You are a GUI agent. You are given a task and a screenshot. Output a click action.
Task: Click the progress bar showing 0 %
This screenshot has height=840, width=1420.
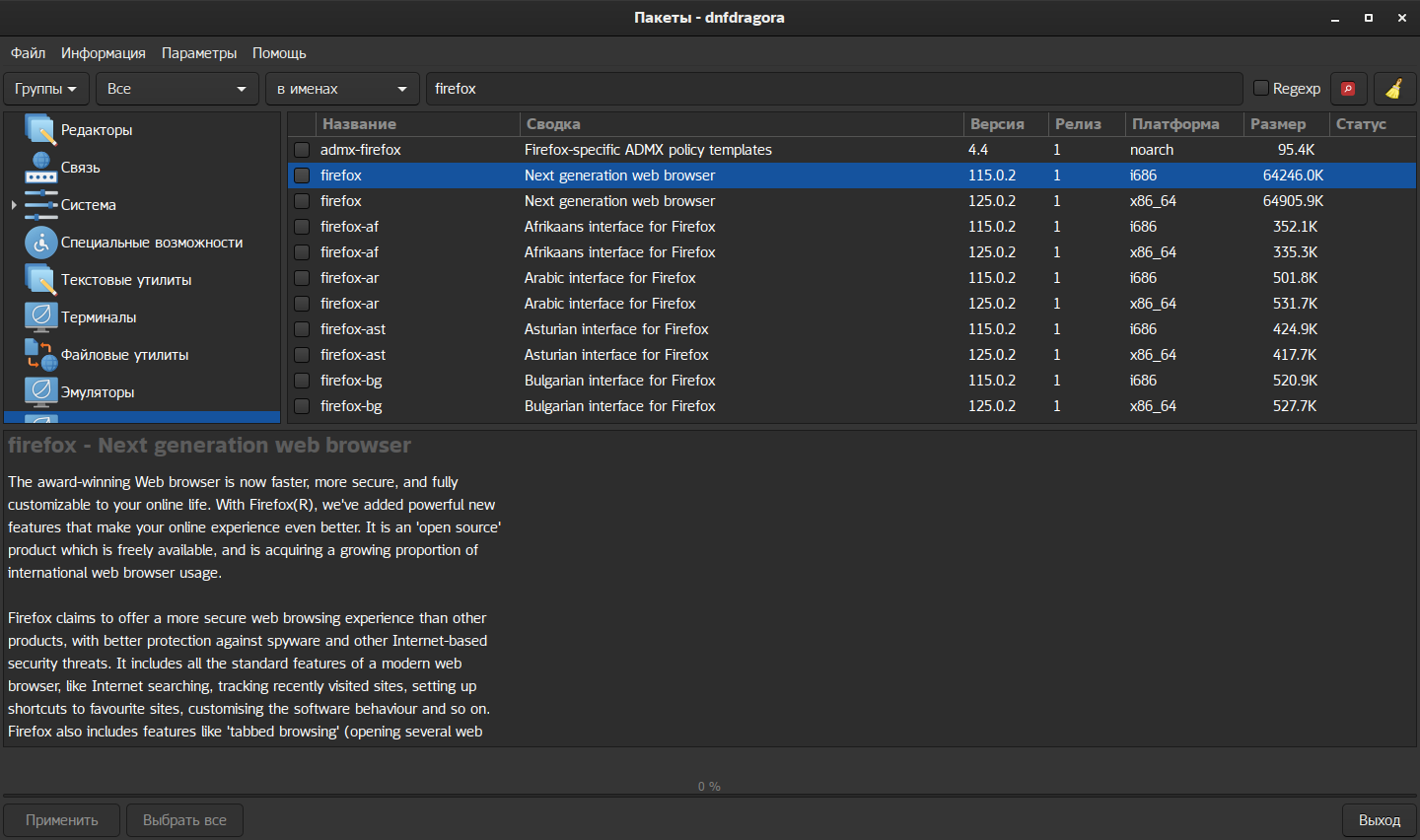click(x=709, y=787)
